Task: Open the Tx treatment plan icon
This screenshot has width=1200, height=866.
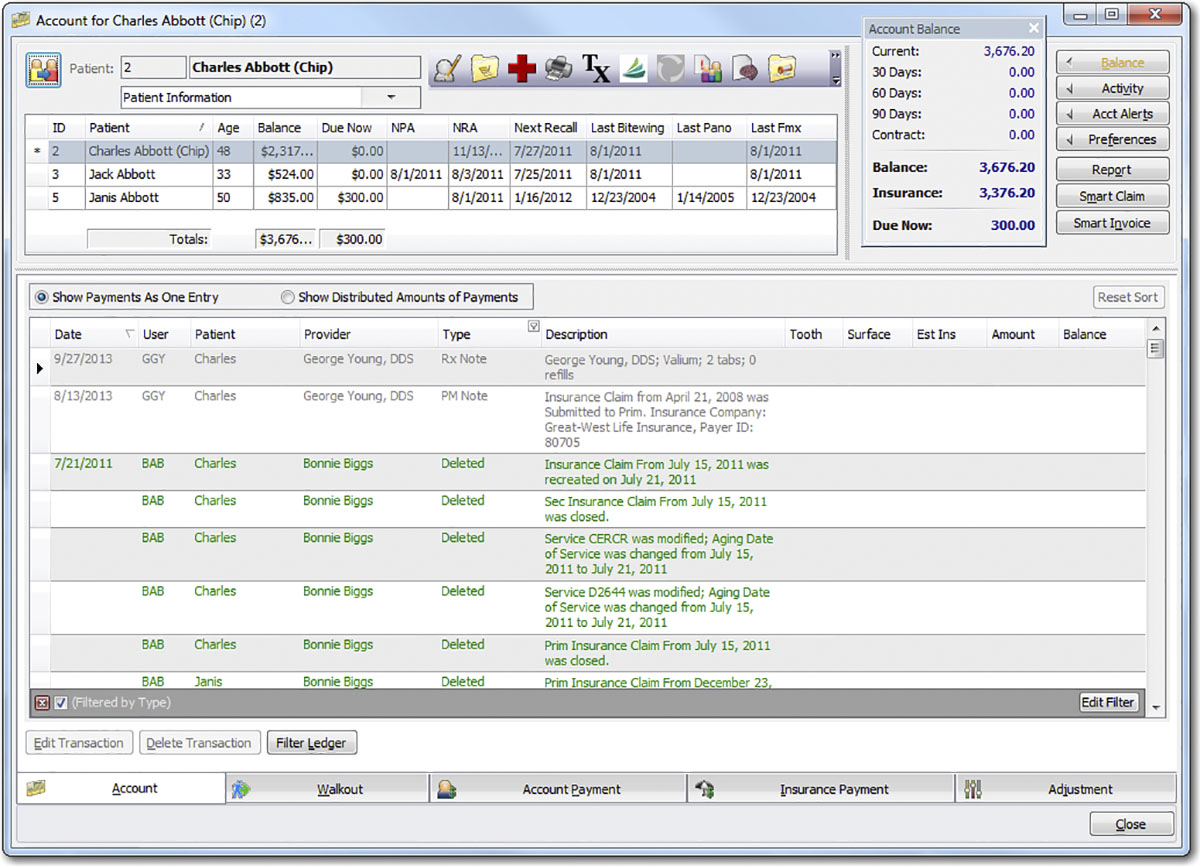Action: (x=596, y=68)
